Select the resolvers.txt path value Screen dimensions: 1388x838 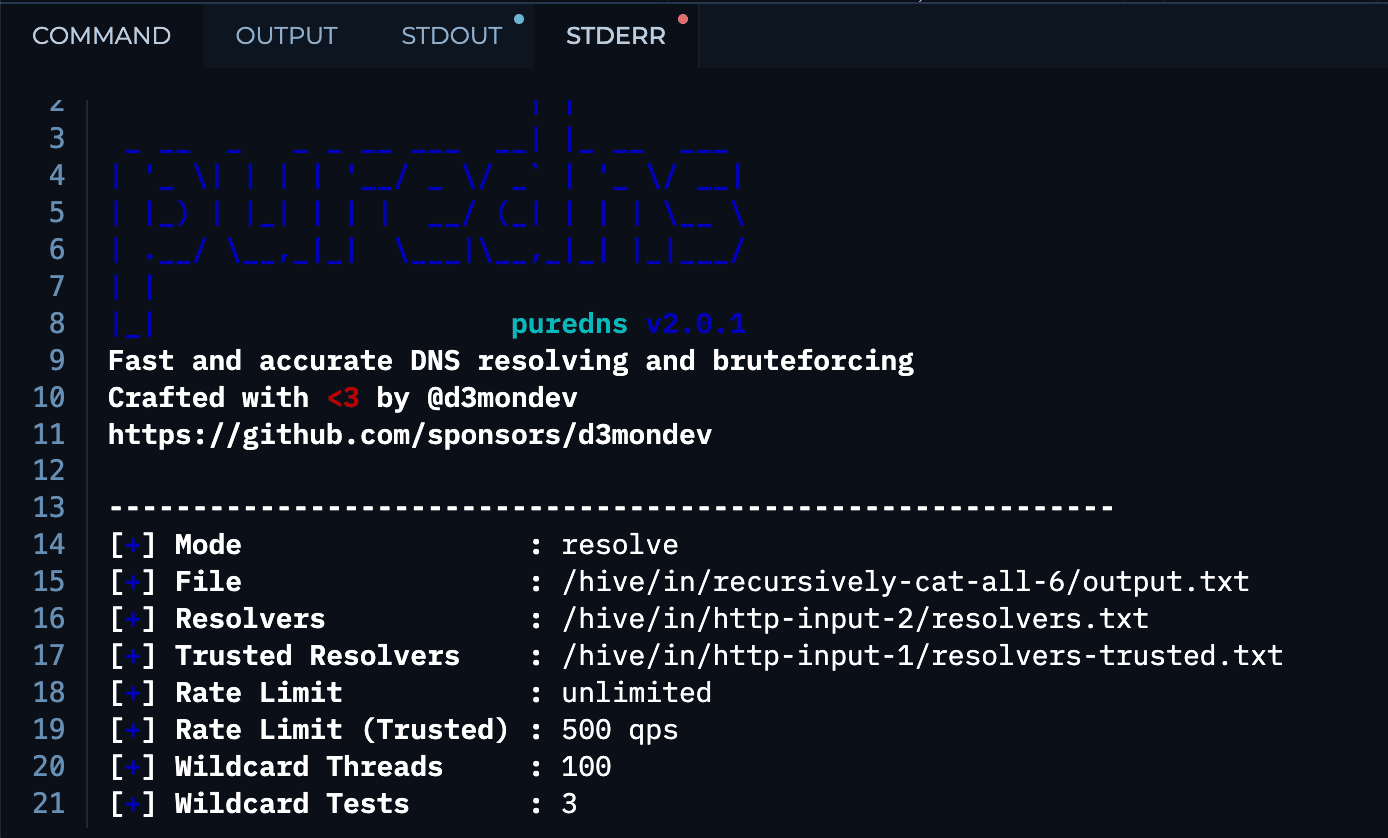click(x=855, y=619)
